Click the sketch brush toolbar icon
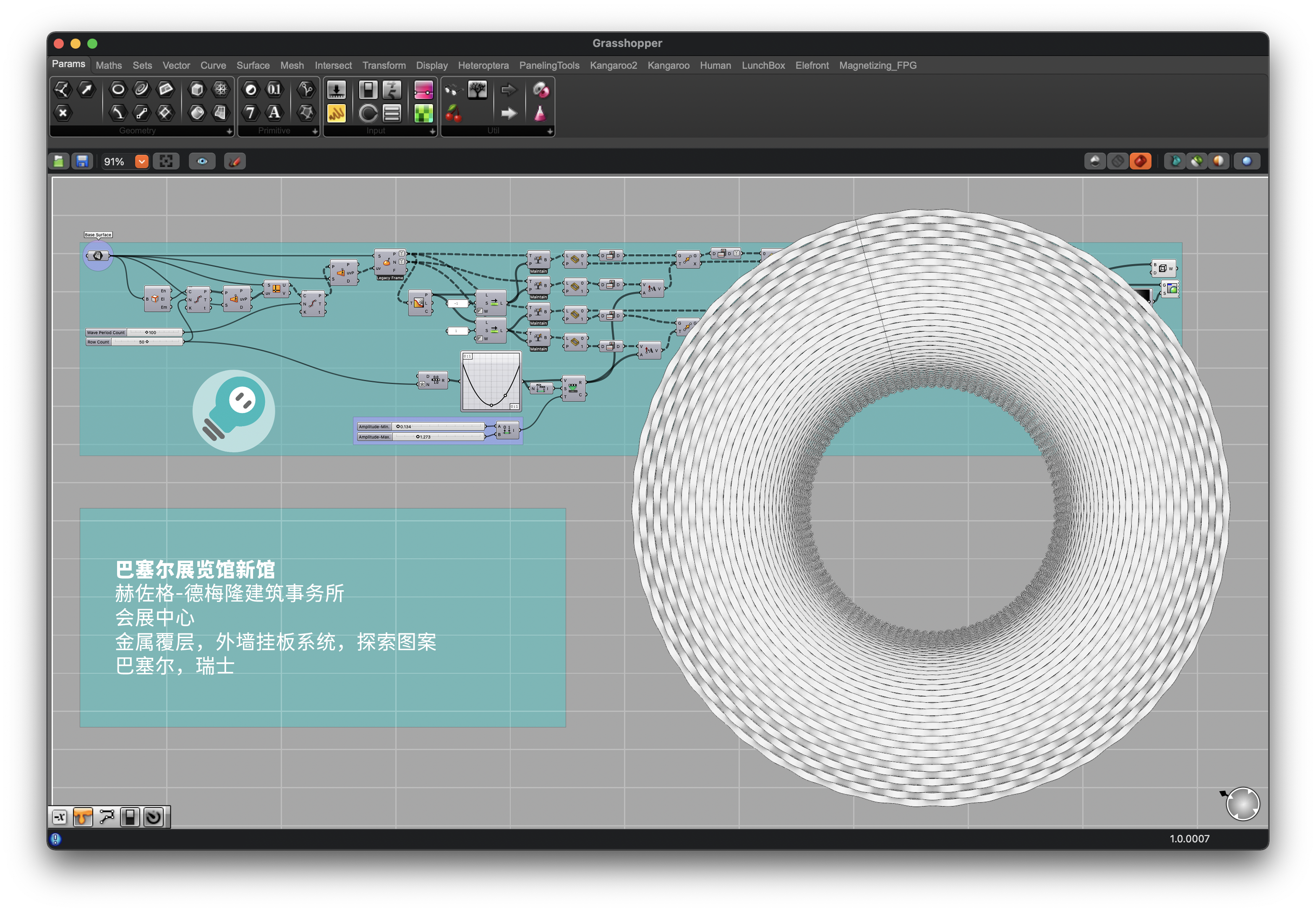This screenshot has height=912, width=1316. click(x=235, y=162)
